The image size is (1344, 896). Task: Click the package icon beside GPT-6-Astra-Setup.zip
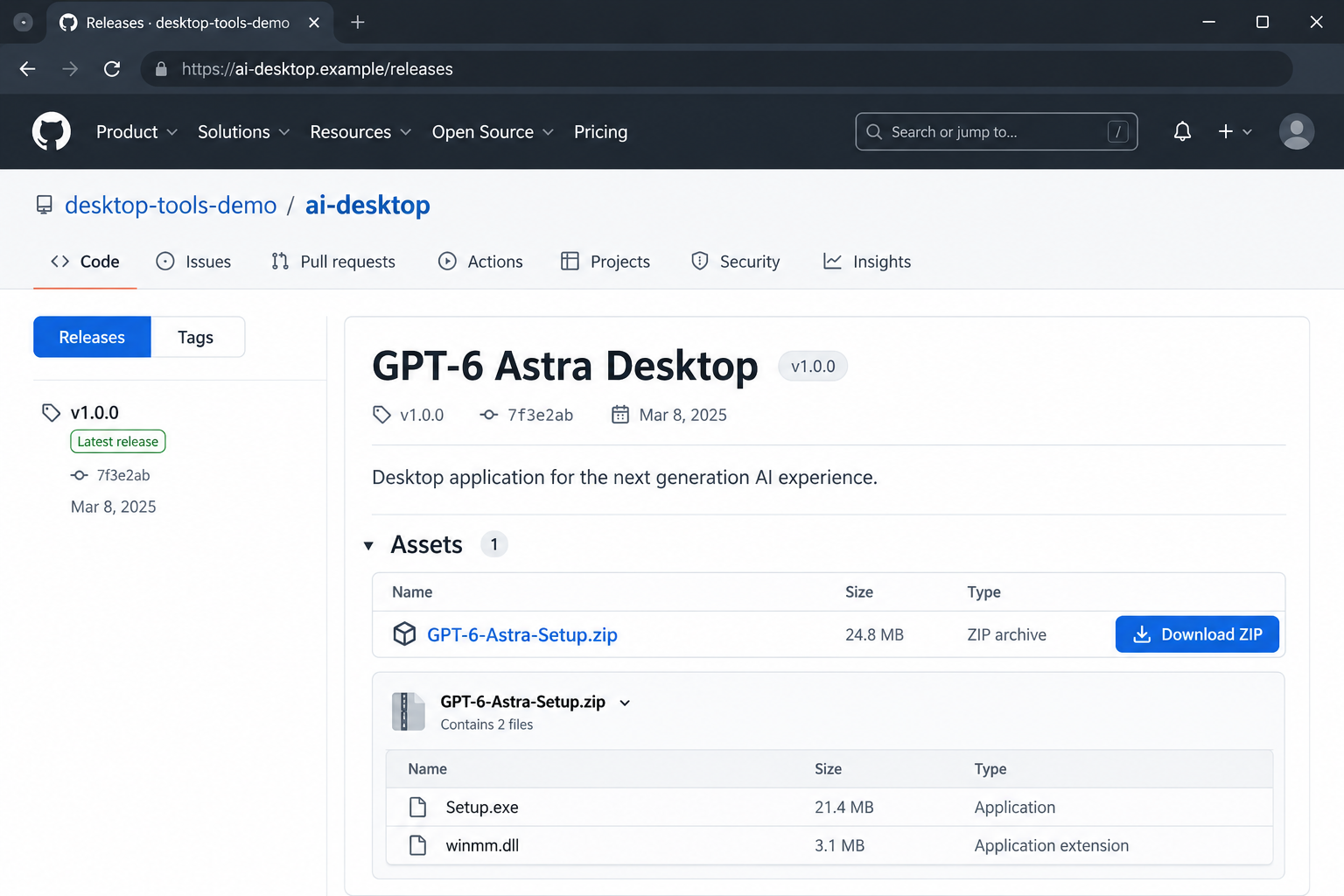pyautogui.click(x=404, y=633)
